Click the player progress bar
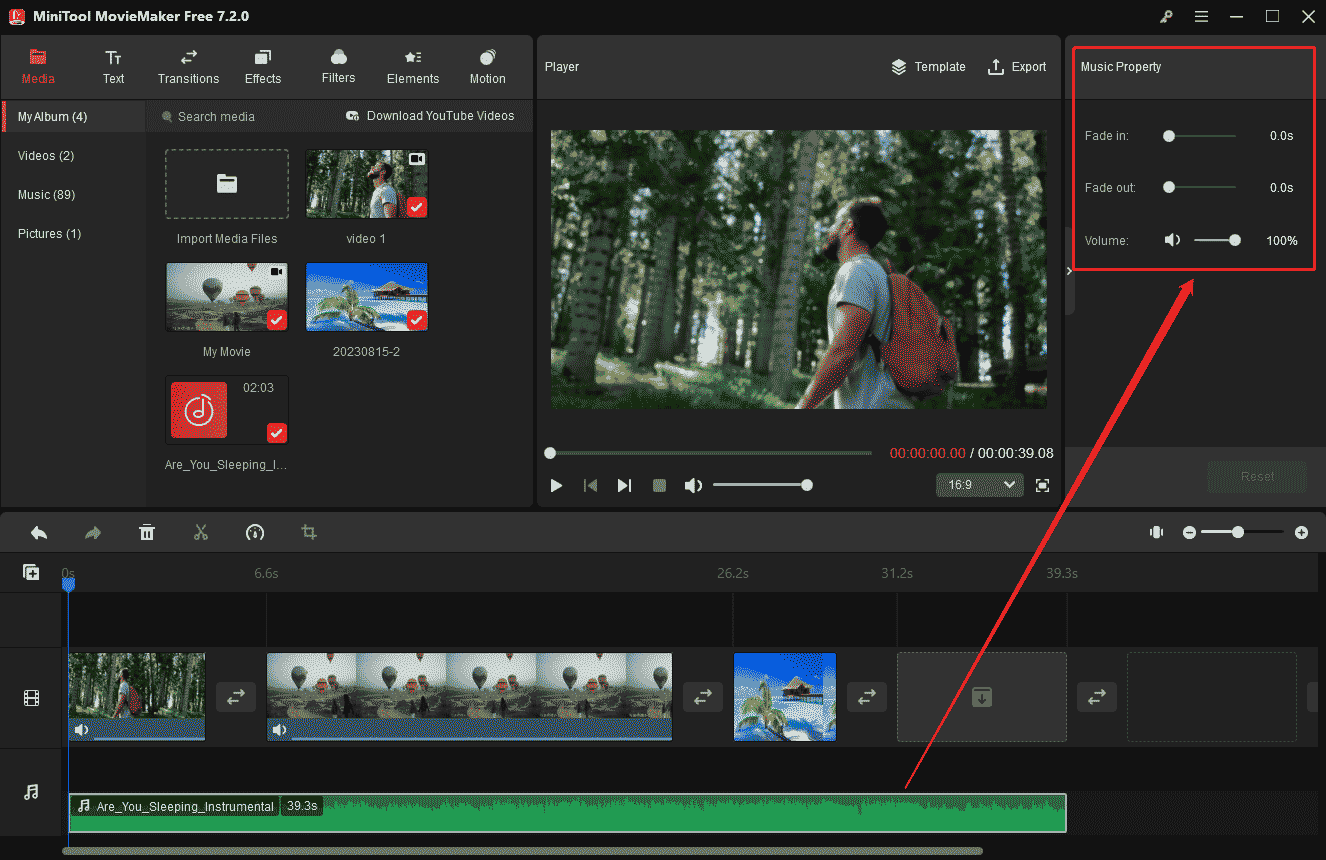This screenshot has height=860, width=1326. click(710, 453)
